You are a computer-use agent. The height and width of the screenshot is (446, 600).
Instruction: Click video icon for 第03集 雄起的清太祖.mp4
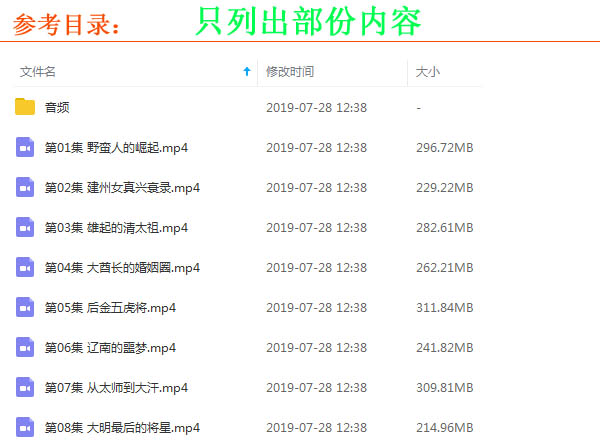(x=25, y=227)
